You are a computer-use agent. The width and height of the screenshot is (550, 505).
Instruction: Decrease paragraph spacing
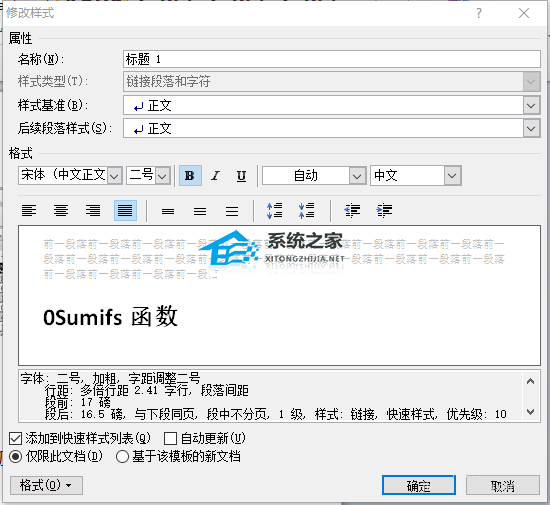pos(307,211)
